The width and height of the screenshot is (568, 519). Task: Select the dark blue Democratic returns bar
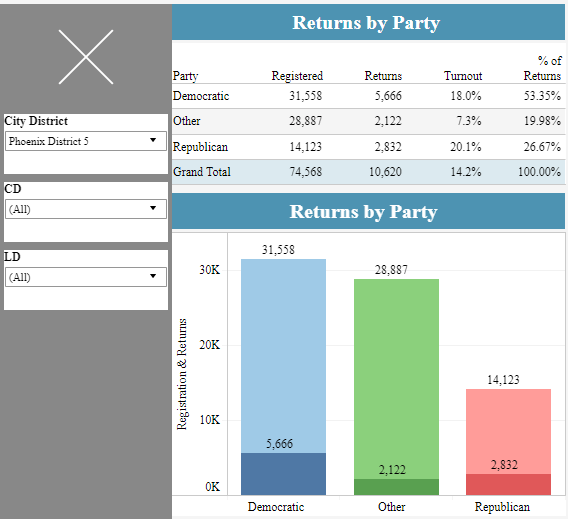pyautogui.click(x=283, y=474)
